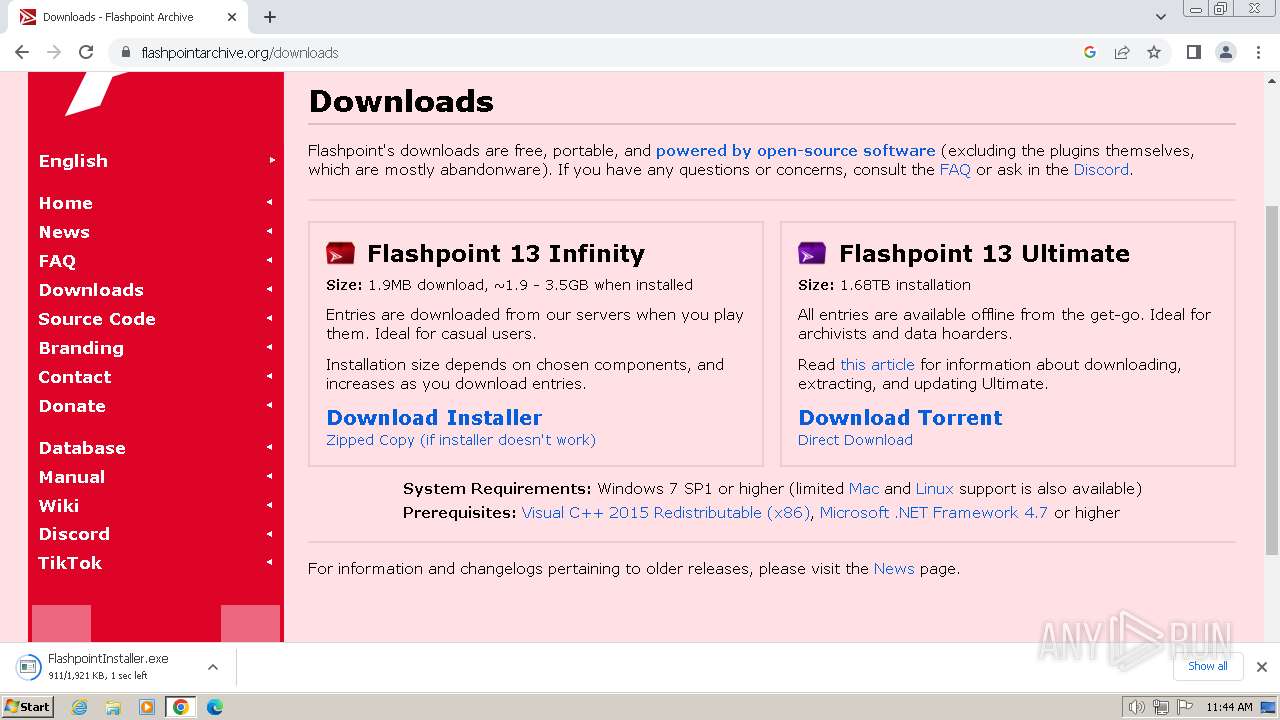Open the TikTok sidebar item

(x=155, y=563)
